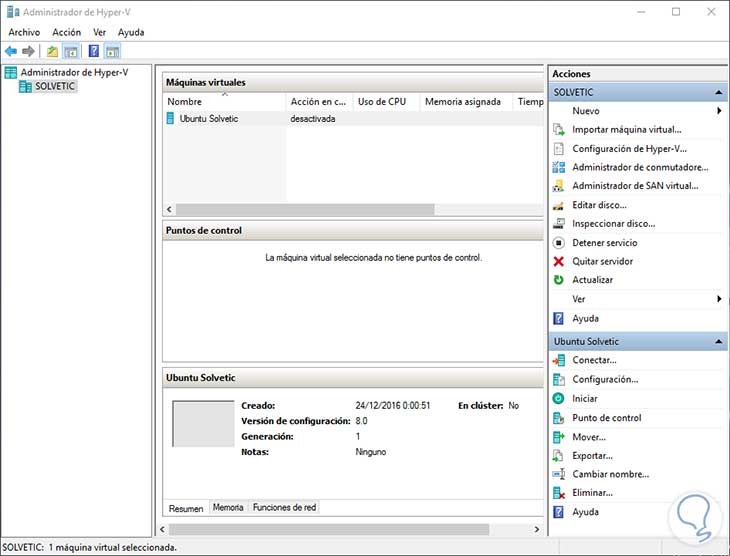Click the Acción en c... column header

(319, 102)
